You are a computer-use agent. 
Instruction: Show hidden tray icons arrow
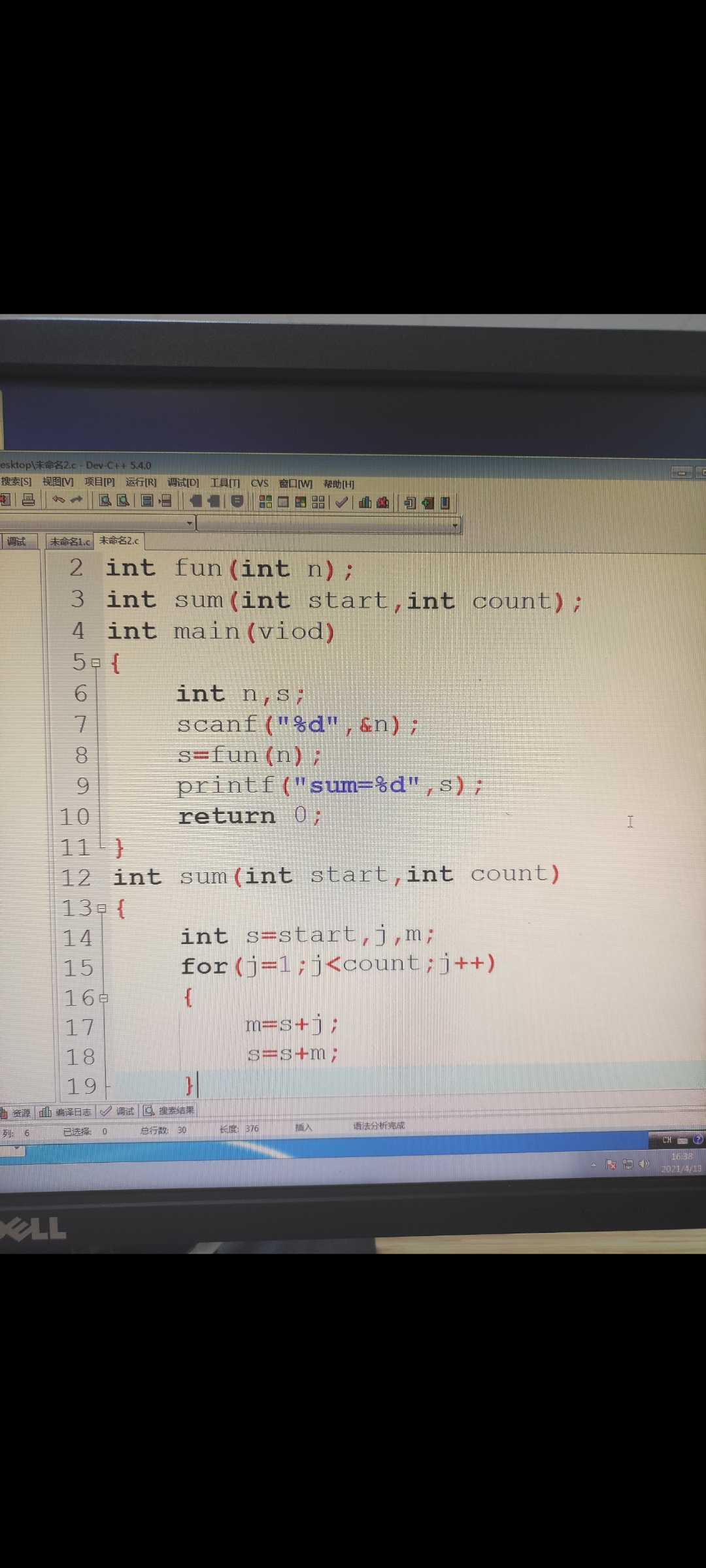tap(594, 1165)
